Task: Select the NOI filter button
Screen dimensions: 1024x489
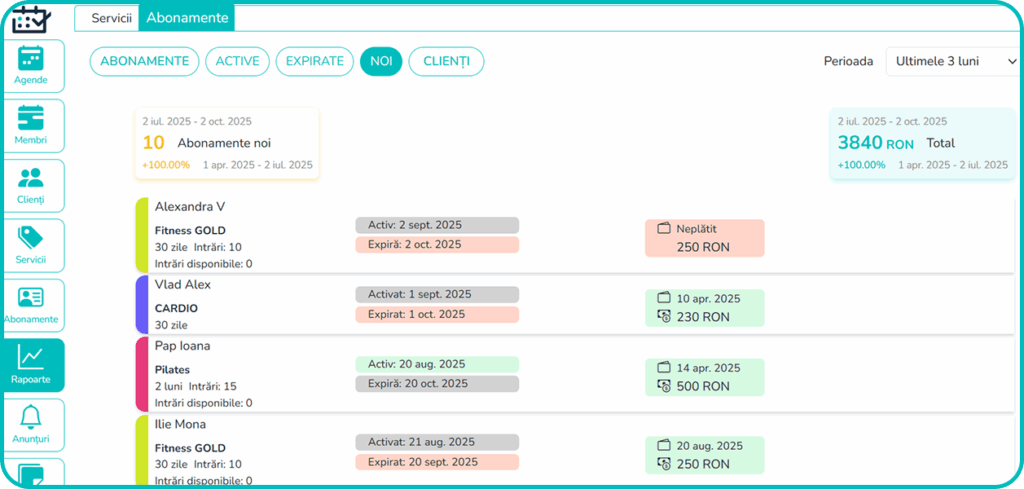Action: pos(381,61)
